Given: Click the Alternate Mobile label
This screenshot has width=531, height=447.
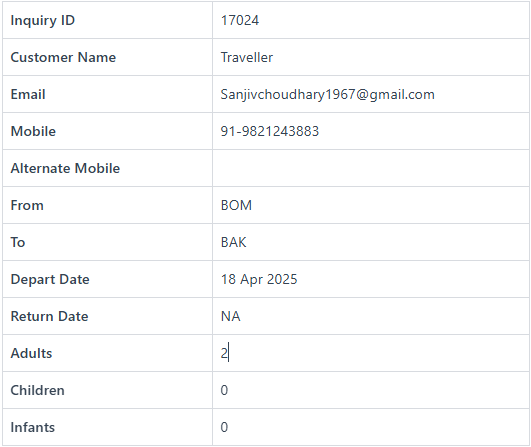Looking at the screenshot, I should pyautogui.click(x=65, y=168).
